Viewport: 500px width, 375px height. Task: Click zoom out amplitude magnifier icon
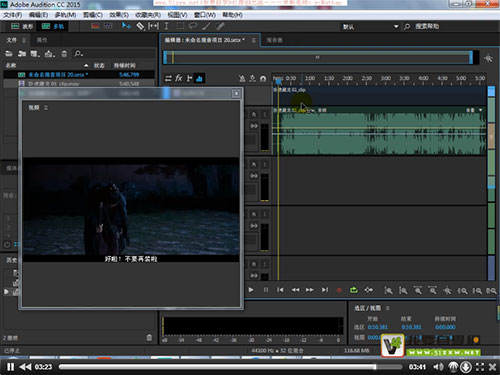(403, 290)
